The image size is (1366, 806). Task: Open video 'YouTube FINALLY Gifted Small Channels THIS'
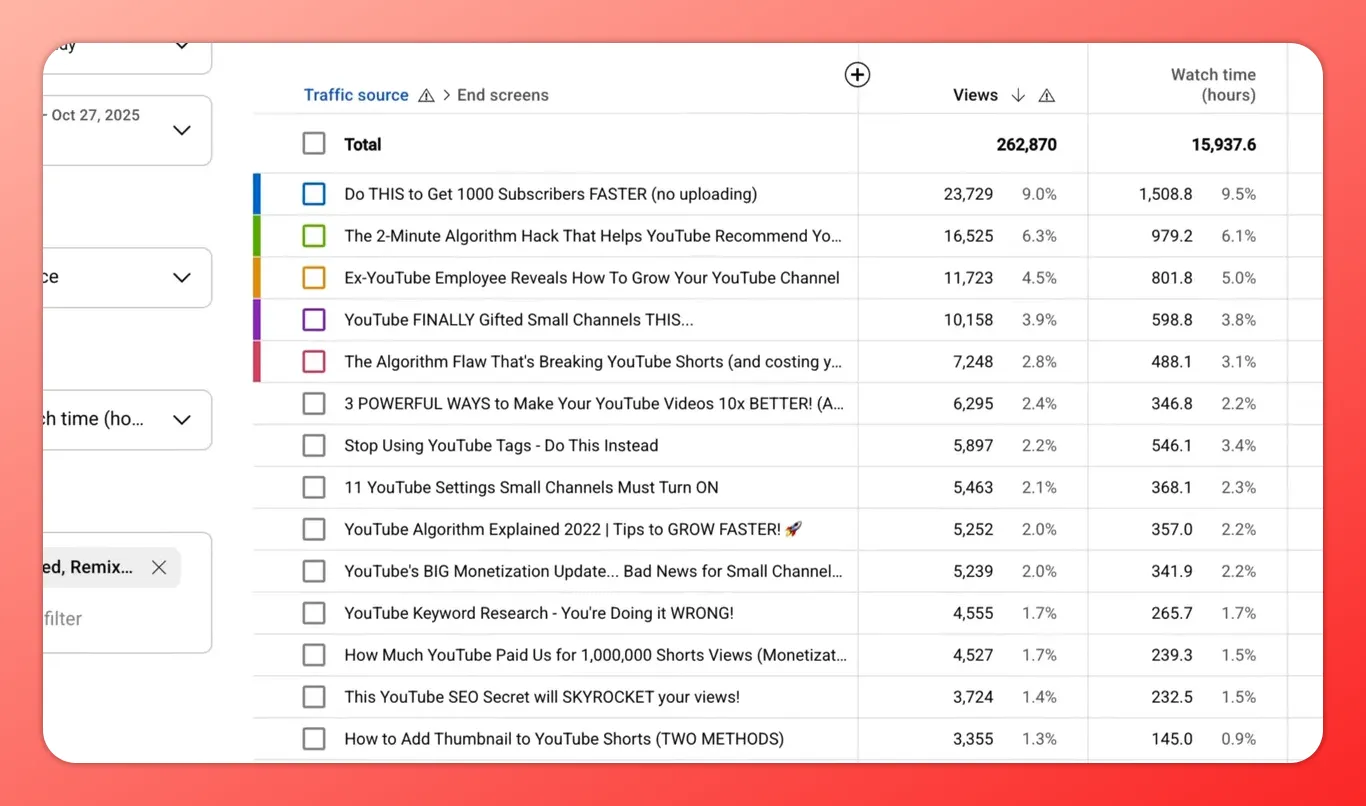click(519, 320)
